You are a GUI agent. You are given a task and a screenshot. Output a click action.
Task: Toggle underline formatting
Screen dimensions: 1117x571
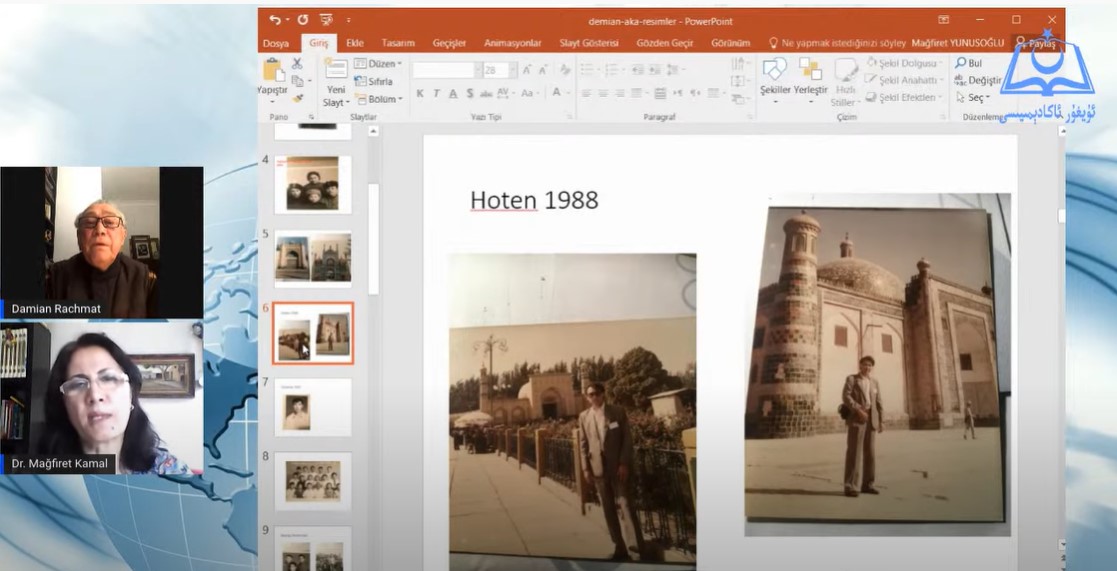click(453, 93)
